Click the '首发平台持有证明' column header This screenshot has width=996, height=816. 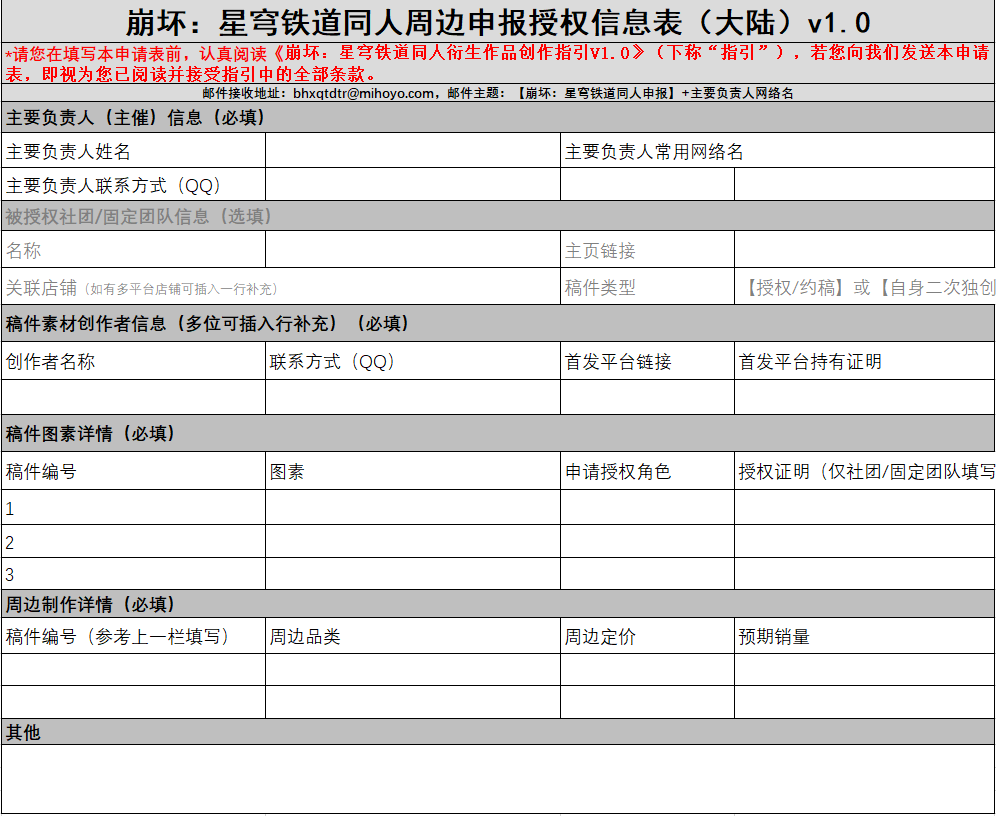coord(865,361)
